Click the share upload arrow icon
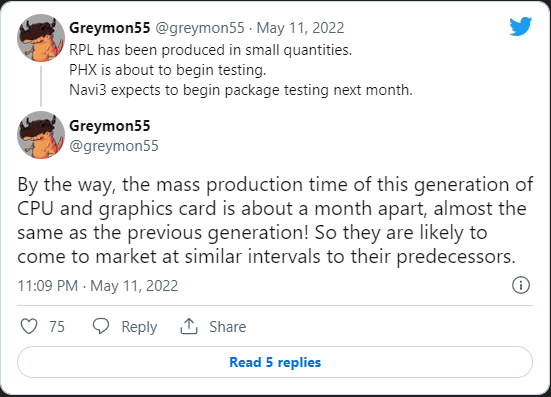 pos(189,326)
